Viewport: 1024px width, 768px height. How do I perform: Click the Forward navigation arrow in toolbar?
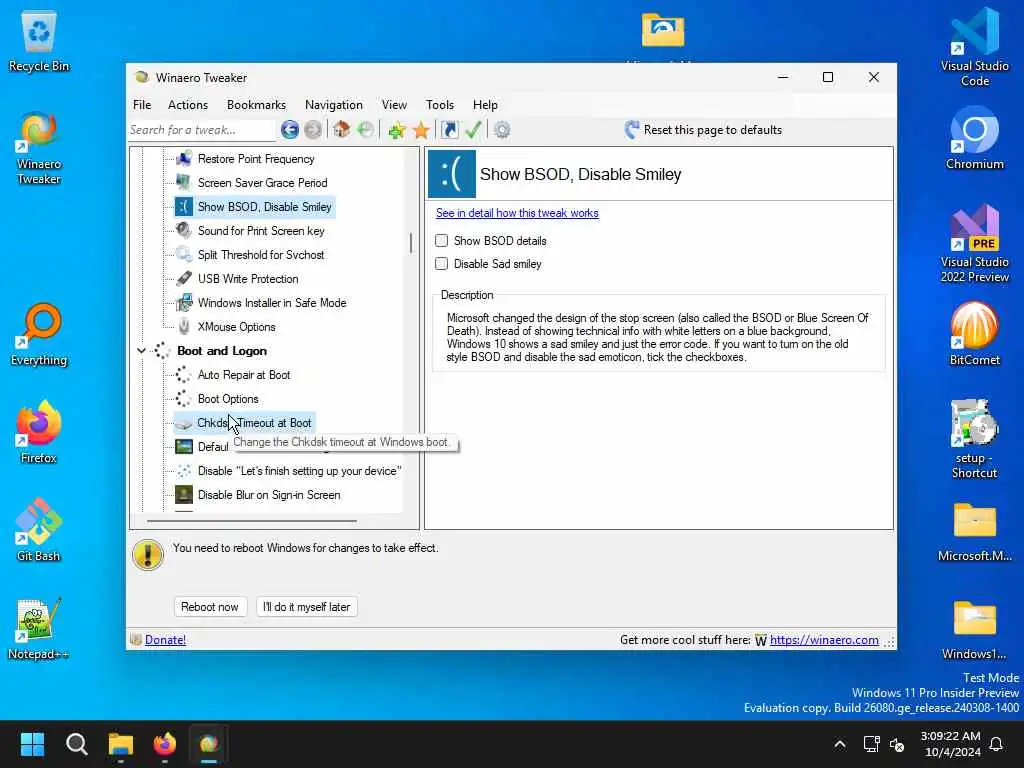[313, 130]
